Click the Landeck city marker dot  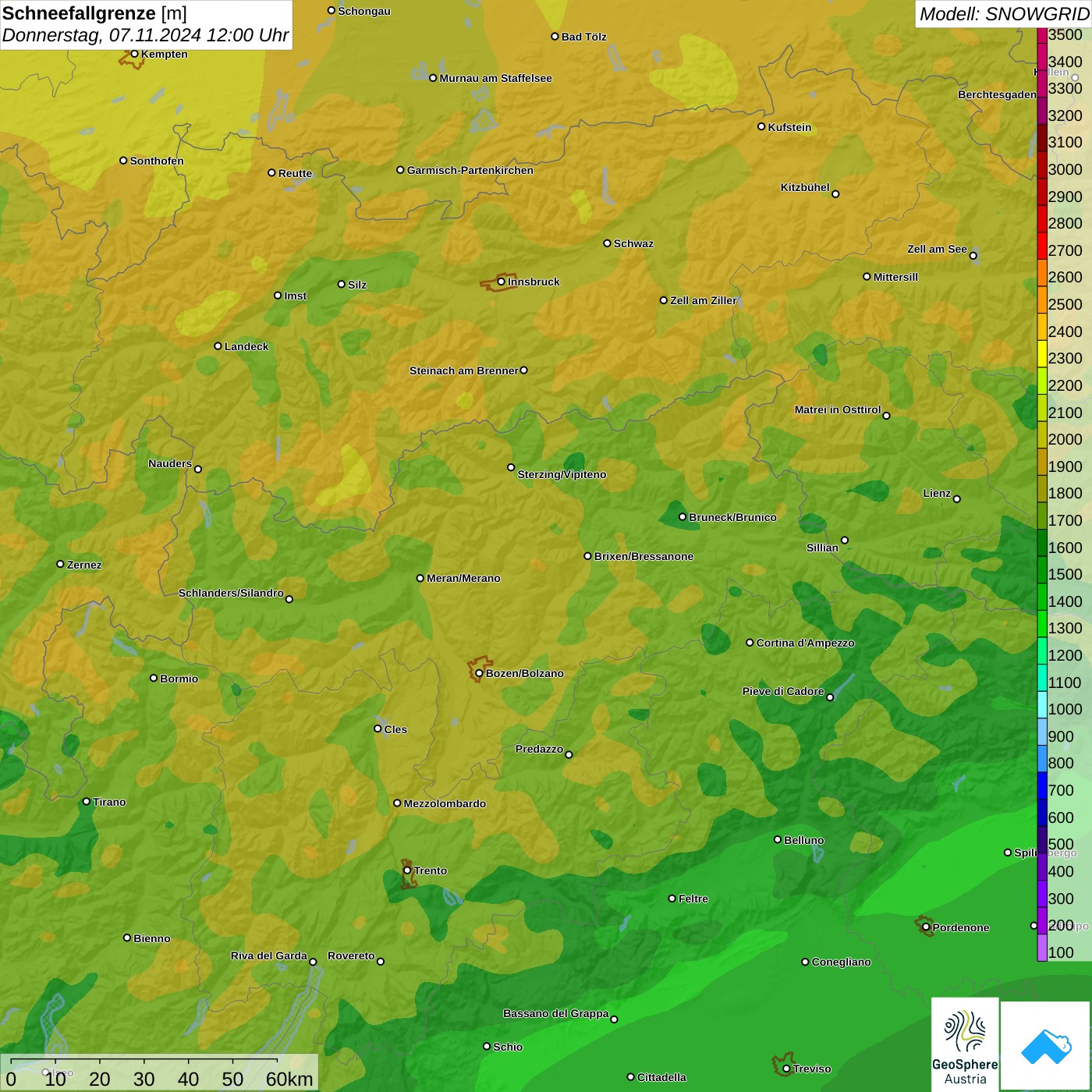(x=218, y=346)
